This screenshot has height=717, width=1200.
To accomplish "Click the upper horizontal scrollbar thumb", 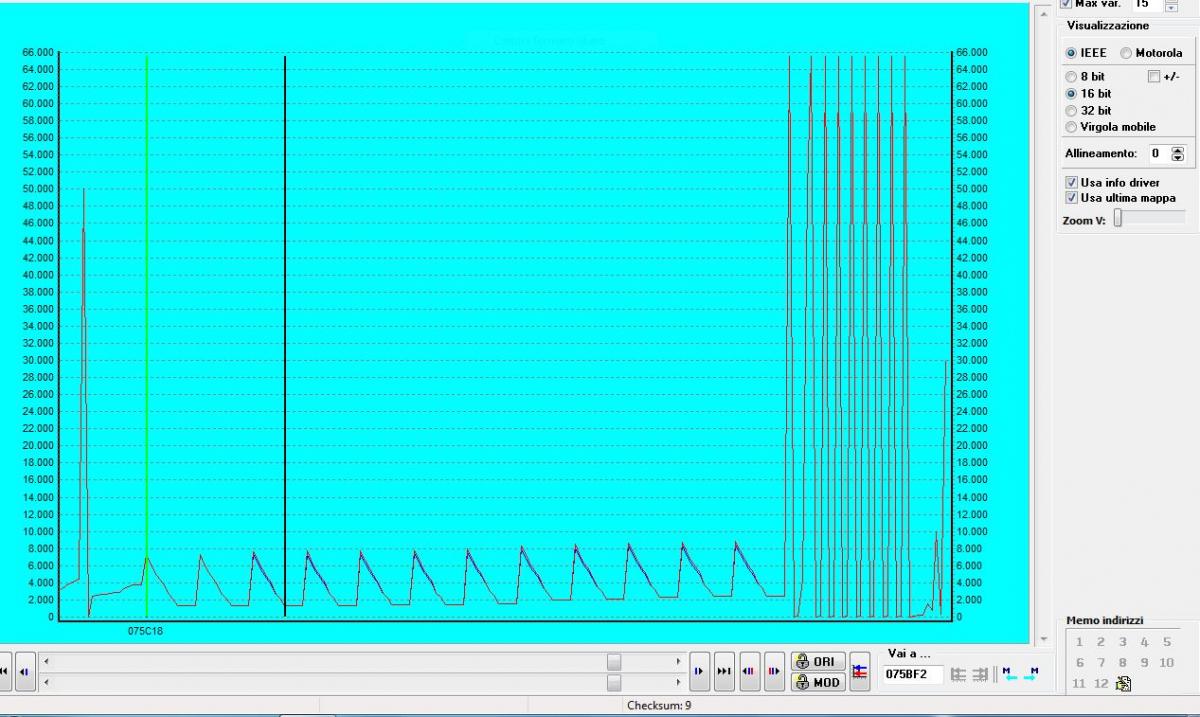I will (x=614, y=662).
